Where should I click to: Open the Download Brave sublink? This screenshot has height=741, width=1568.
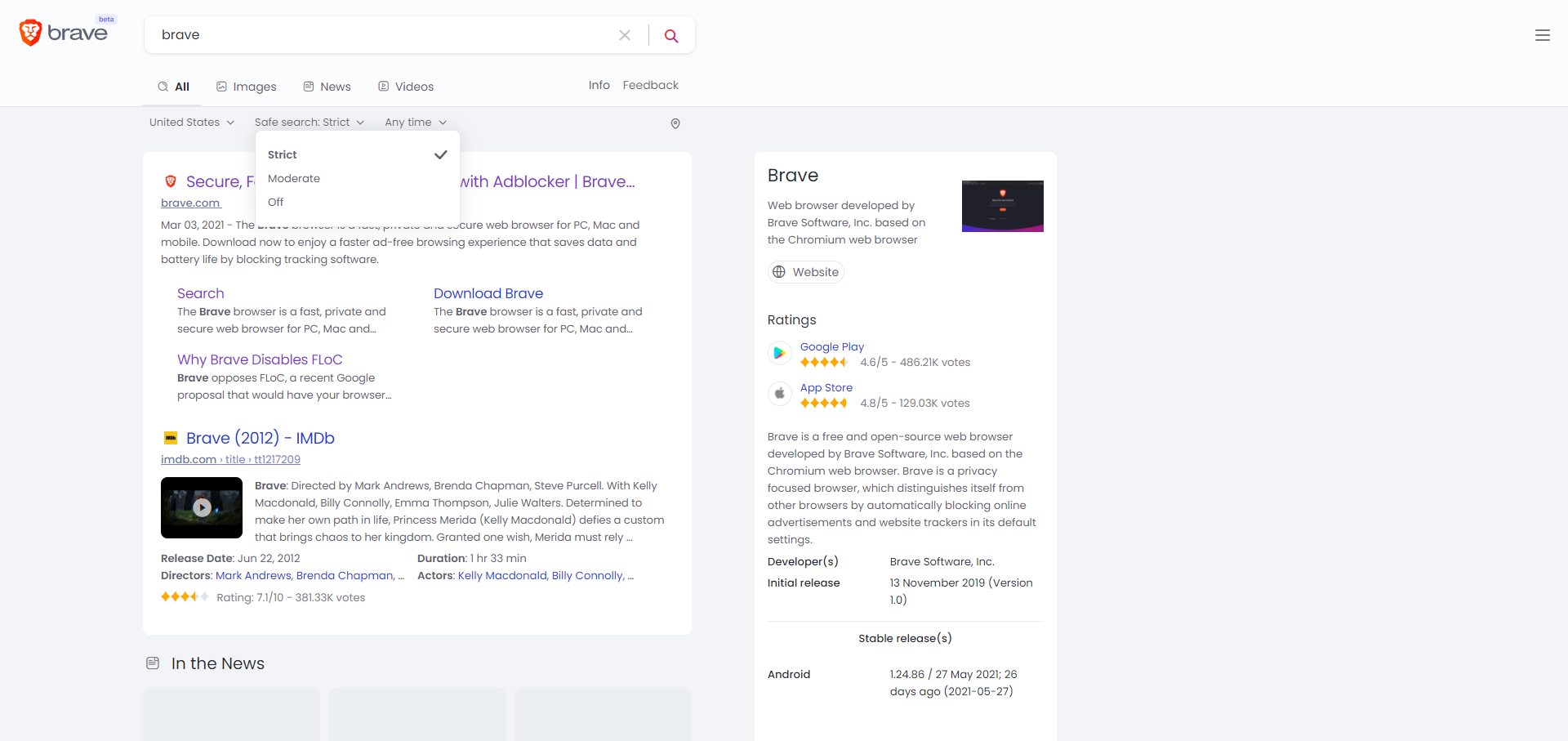(x=488, y=293)
